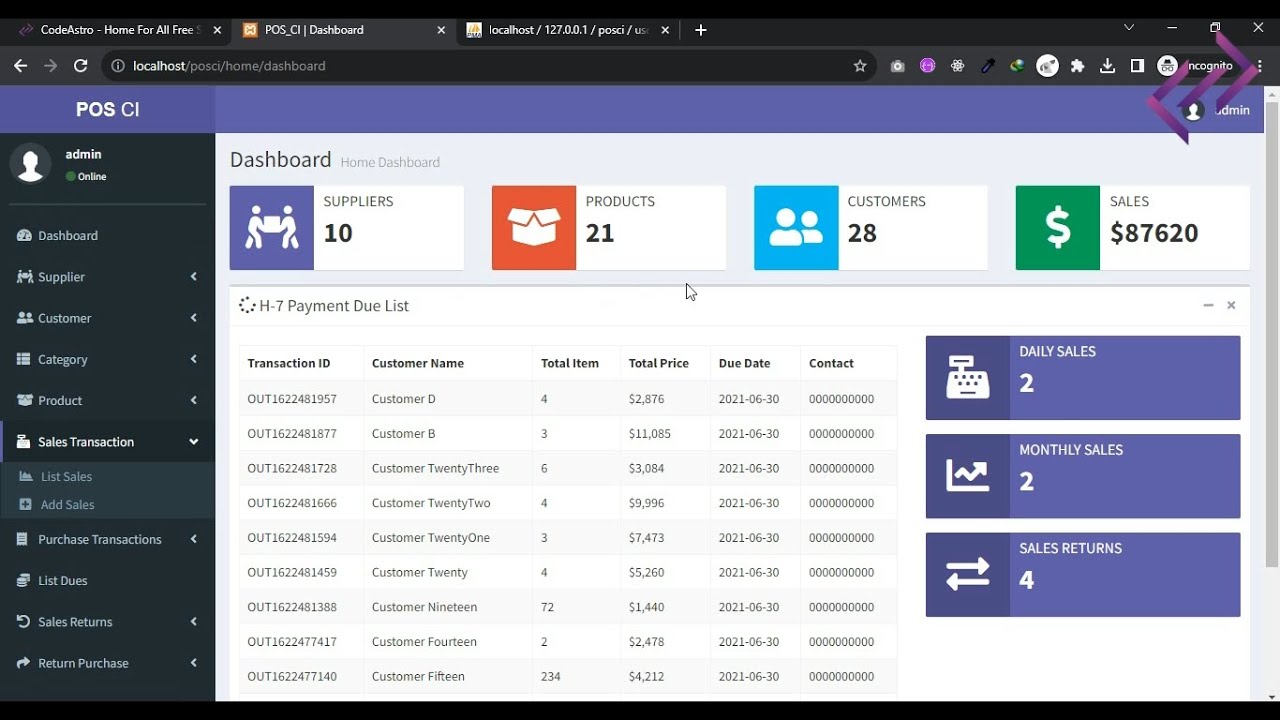The width and height of the screenshot is (1280, 720).
Task: Click the Customer people icon in sidebar
Action: click(25, 318)
